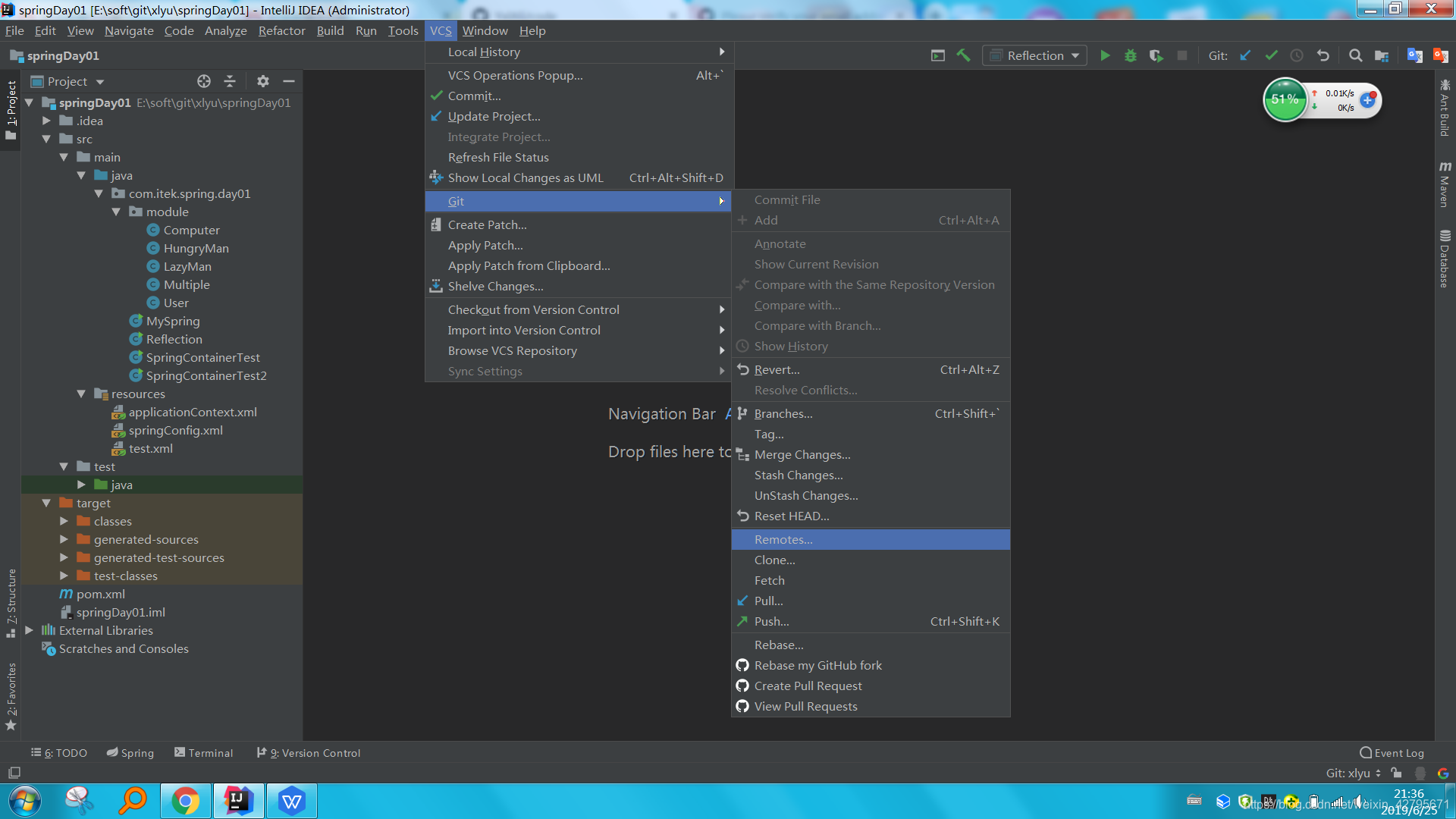Select Remotes... in Git submenu
The width and height of the screenshot is (1456, 819).
click(783, 539)
